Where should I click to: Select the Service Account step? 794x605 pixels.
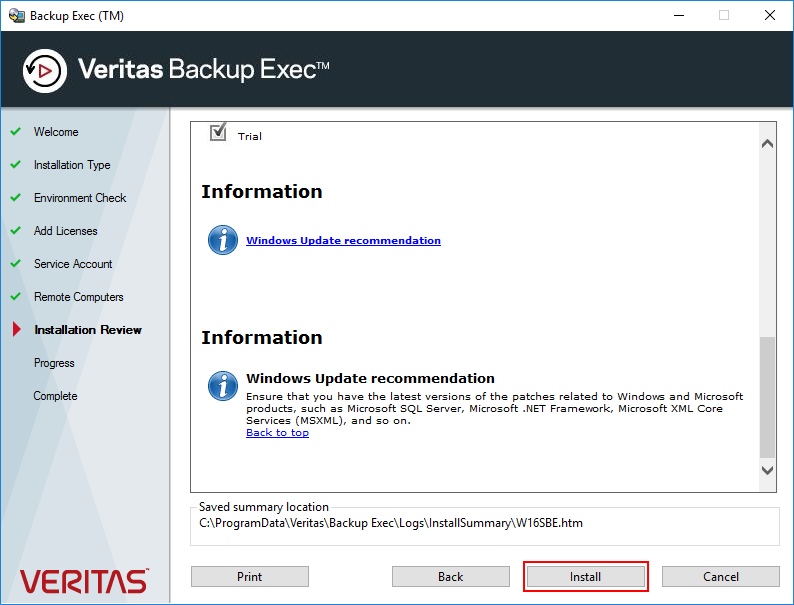73,264
